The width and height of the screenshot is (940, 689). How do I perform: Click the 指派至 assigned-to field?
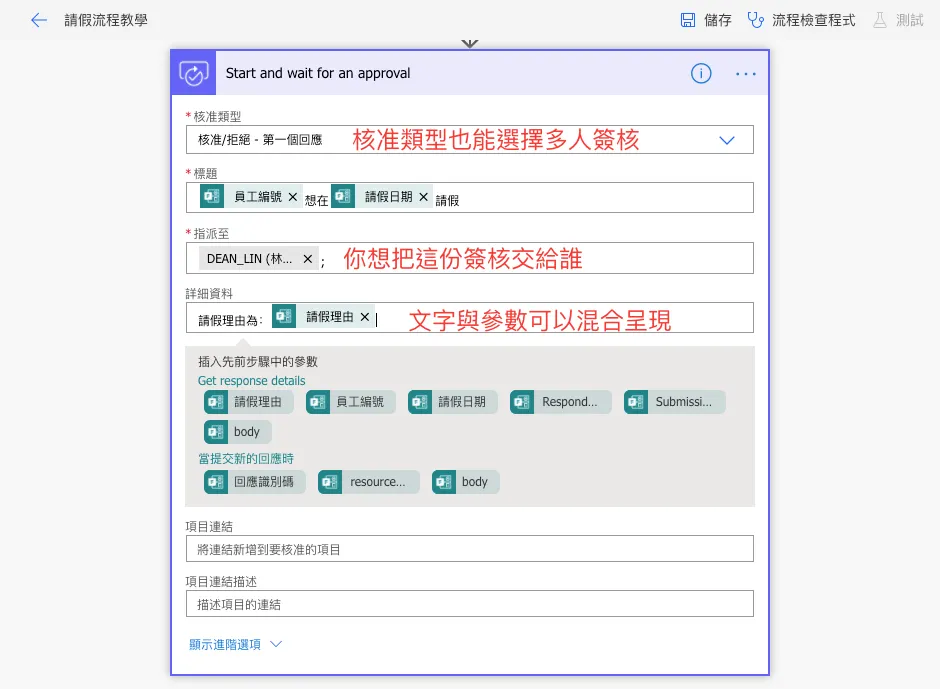pos(469,258)
